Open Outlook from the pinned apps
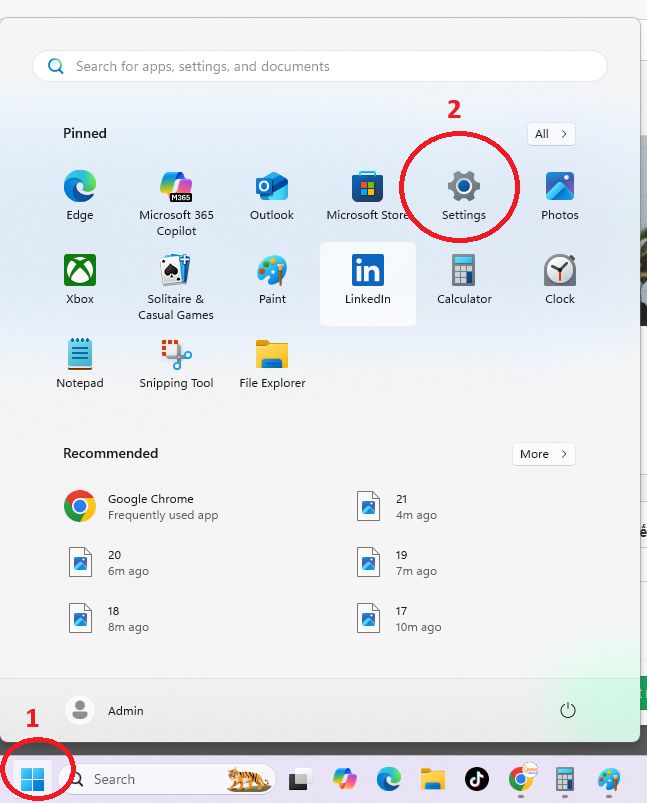Image resolution: width=647 pixels, height=803 pixels. click(272, 196)
